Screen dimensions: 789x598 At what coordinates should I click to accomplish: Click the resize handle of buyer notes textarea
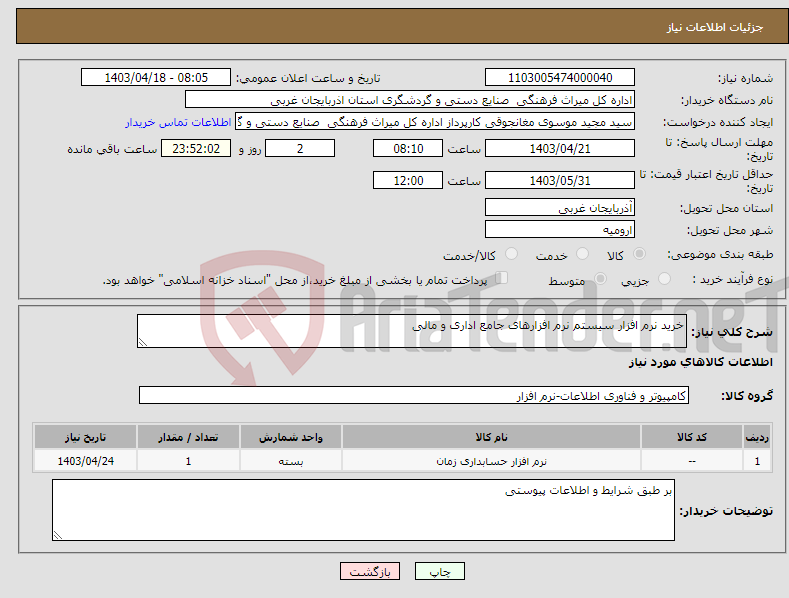[58, 535]
